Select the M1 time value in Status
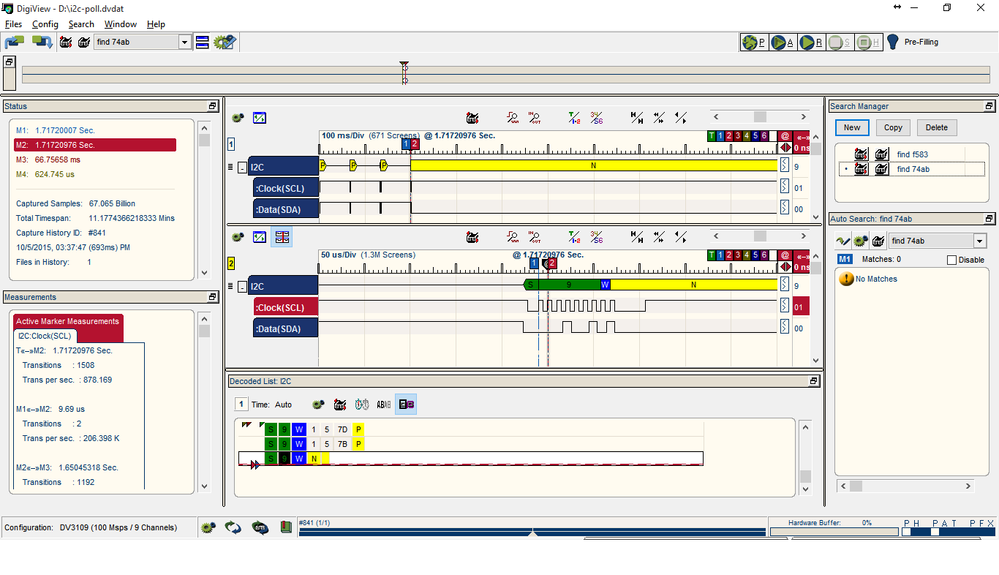 (65, 130)
